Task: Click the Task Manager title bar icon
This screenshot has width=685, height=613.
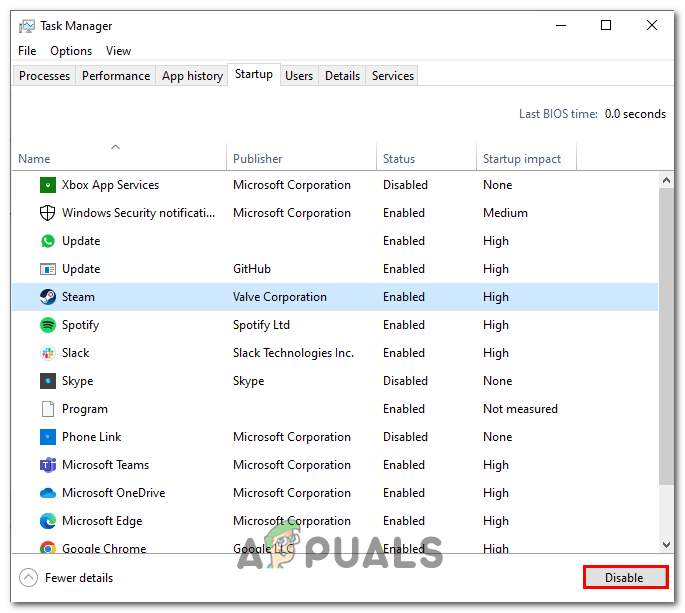Action: click(x=26, y=26)
